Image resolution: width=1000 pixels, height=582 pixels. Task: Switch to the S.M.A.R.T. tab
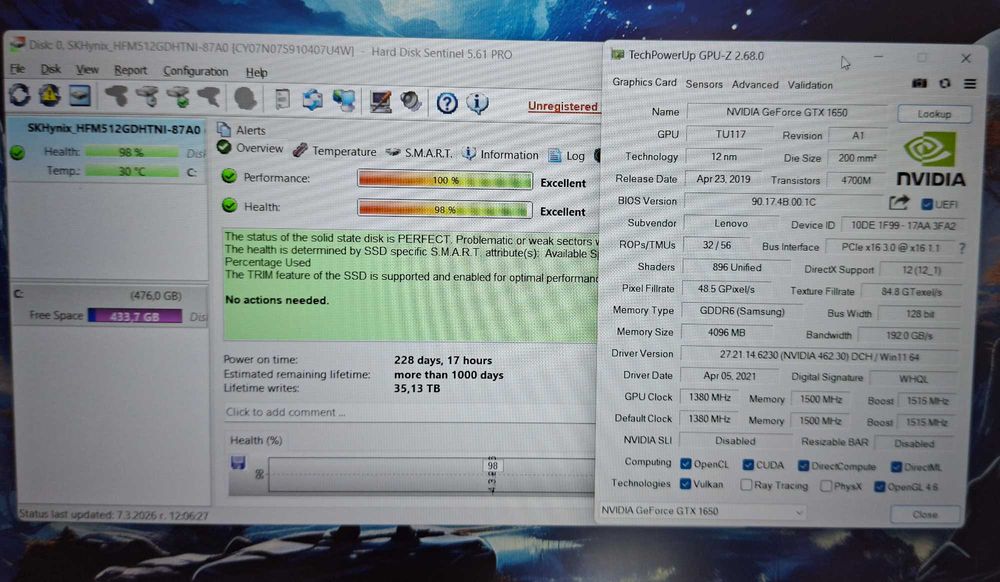point(418,153)
